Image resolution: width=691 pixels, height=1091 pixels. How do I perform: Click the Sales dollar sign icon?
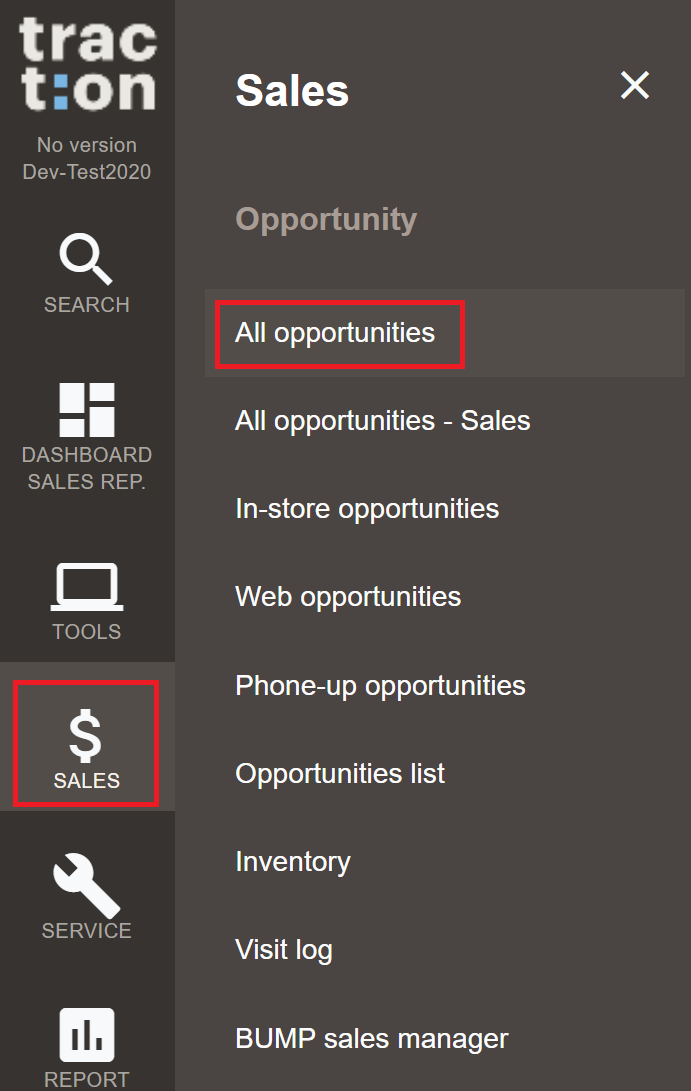[86, 735]
